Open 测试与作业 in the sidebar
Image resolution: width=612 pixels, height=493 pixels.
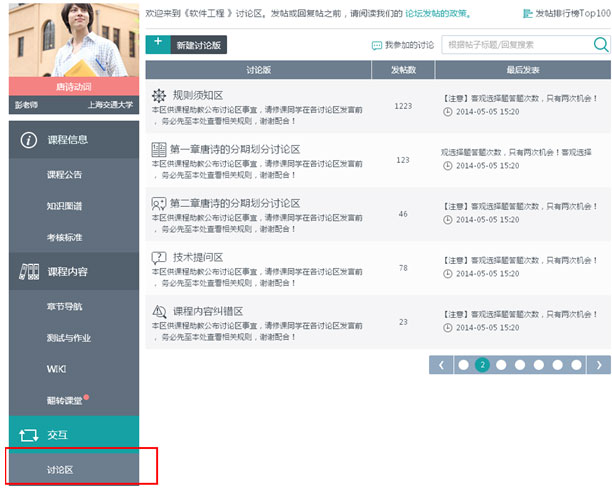pos(69,338)
